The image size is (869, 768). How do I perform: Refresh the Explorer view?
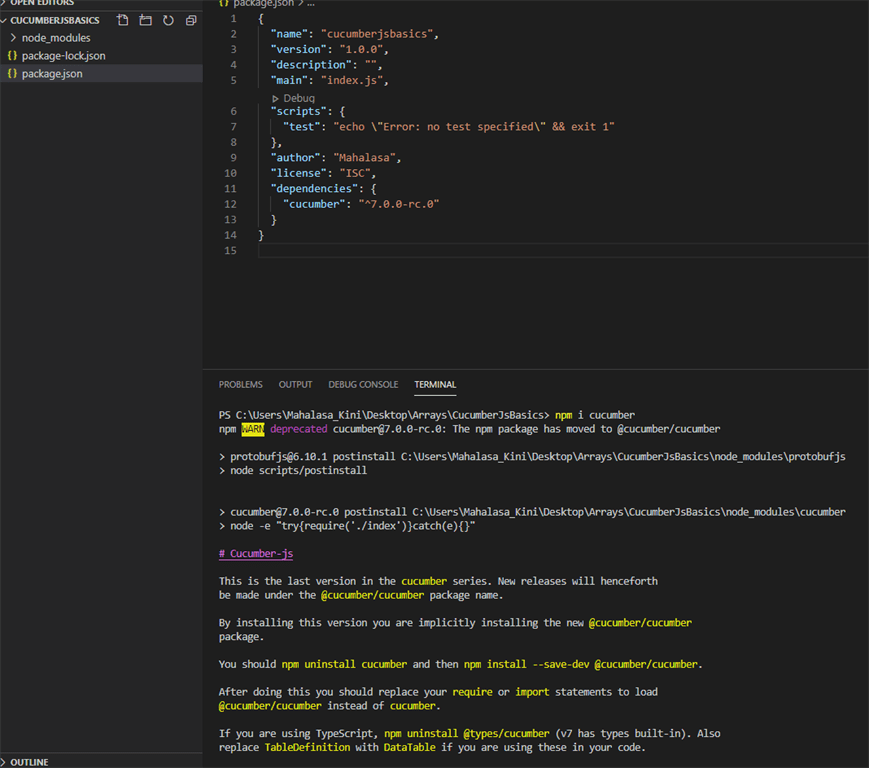pos(167,19)
